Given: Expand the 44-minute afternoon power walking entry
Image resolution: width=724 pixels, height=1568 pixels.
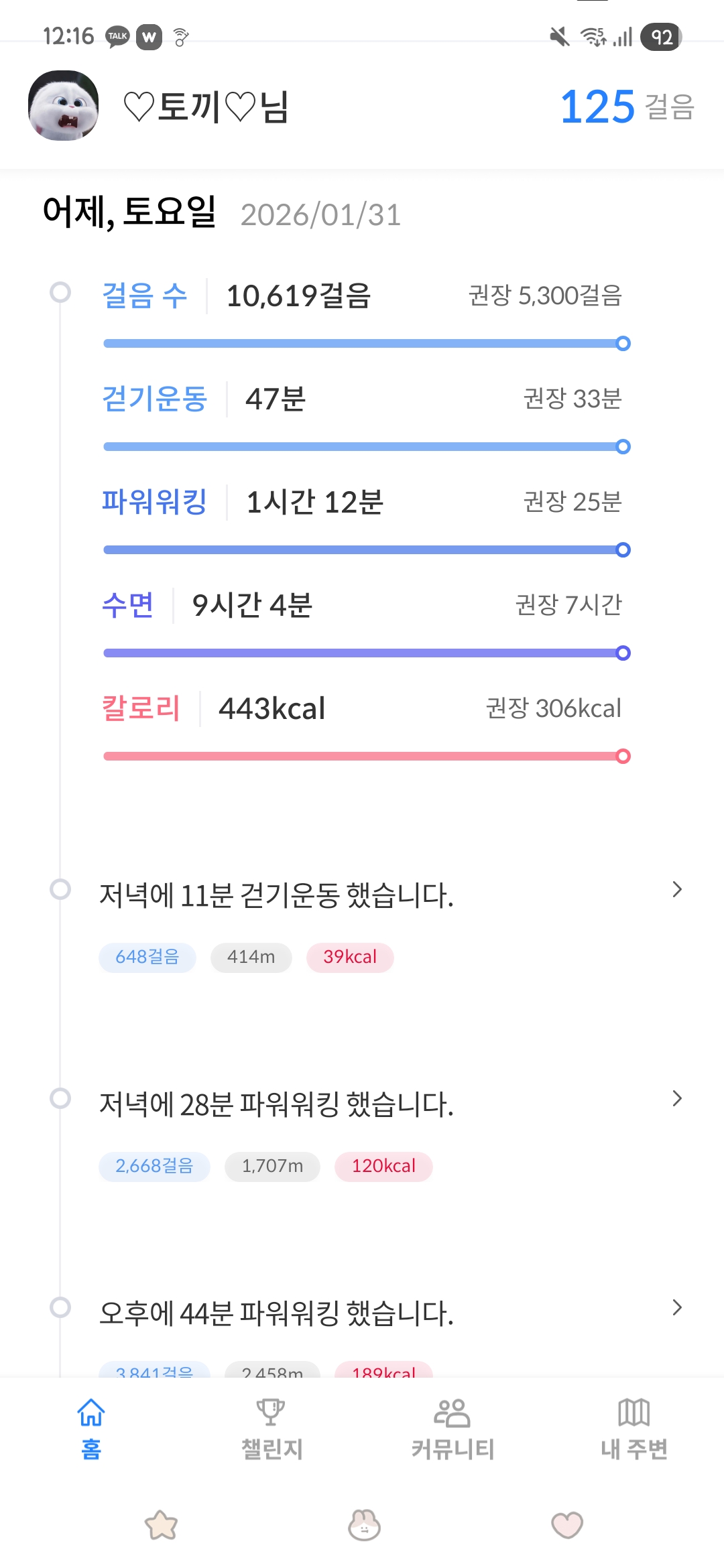Looking at the screenshot, I should pos(677,1307).
